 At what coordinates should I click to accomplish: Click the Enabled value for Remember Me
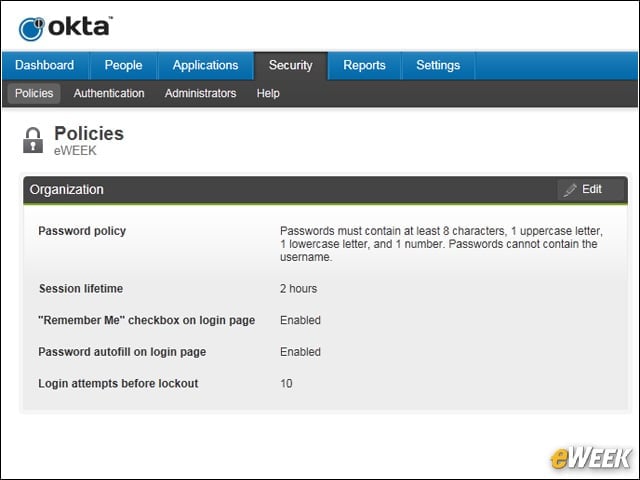click(300, 320)
